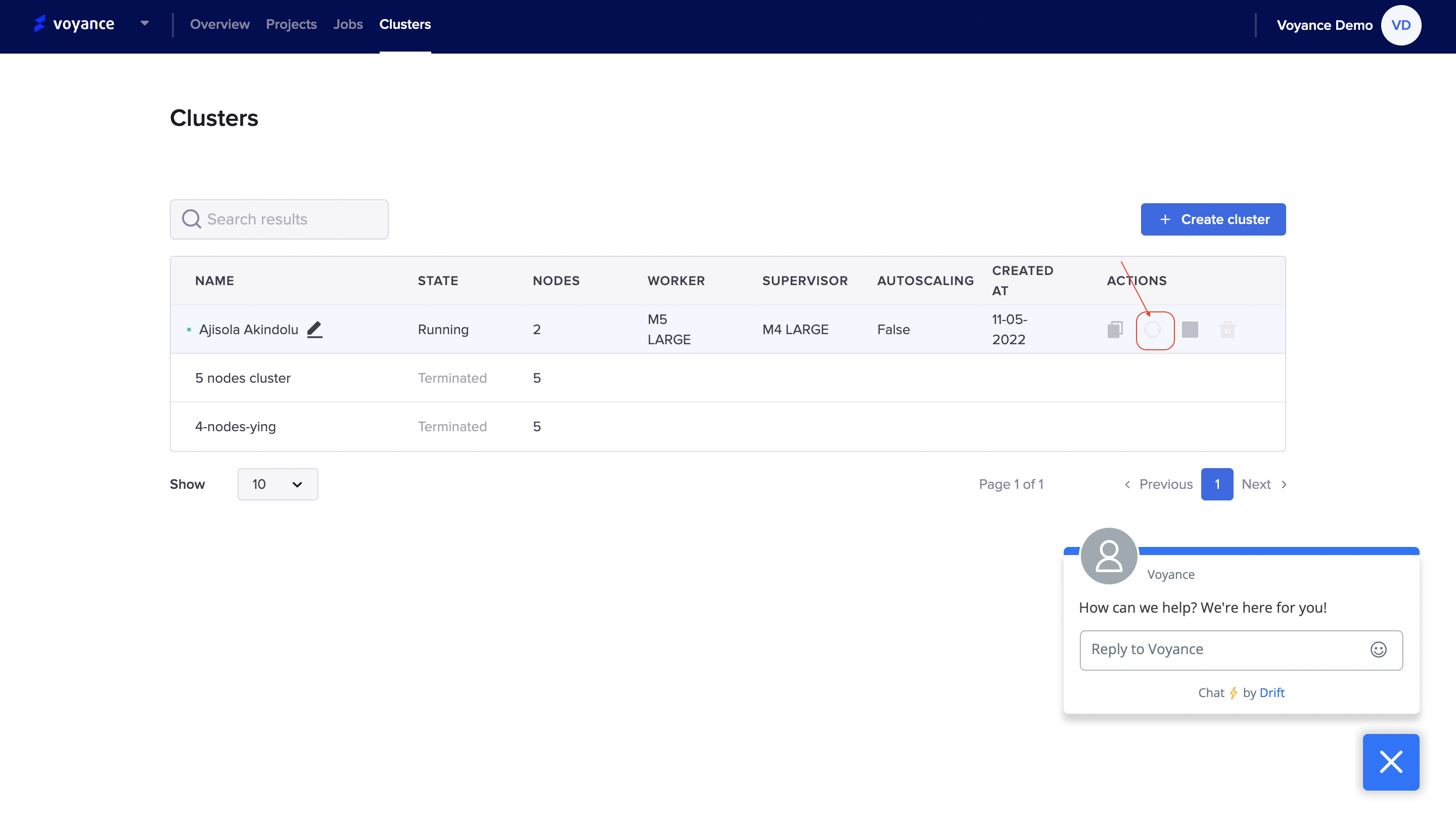Viewport: 1456px width, 827px height.
Task: Click the Reply to Voyance chat input
Action: point(1241,650)
